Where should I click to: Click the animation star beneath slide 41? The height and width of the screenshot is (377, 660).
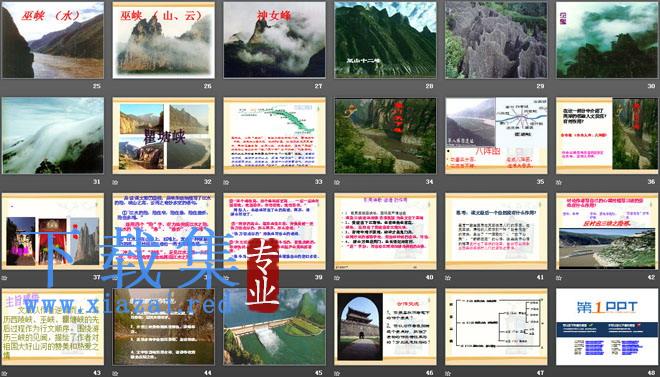448,278
